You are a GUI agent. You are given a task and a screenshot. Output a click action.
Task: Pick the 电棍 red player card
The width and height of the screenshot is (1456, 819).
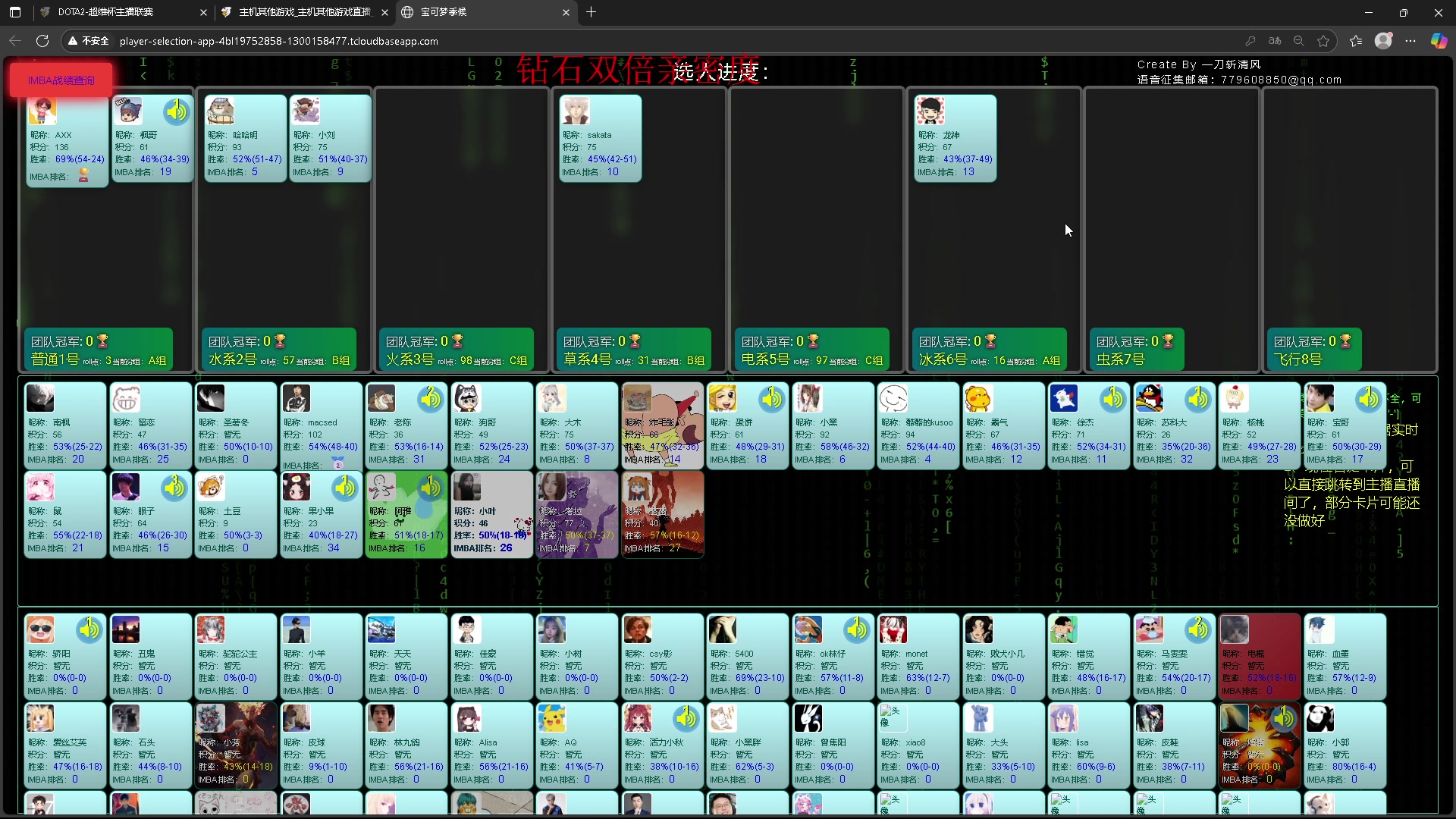click(1260, 657)
